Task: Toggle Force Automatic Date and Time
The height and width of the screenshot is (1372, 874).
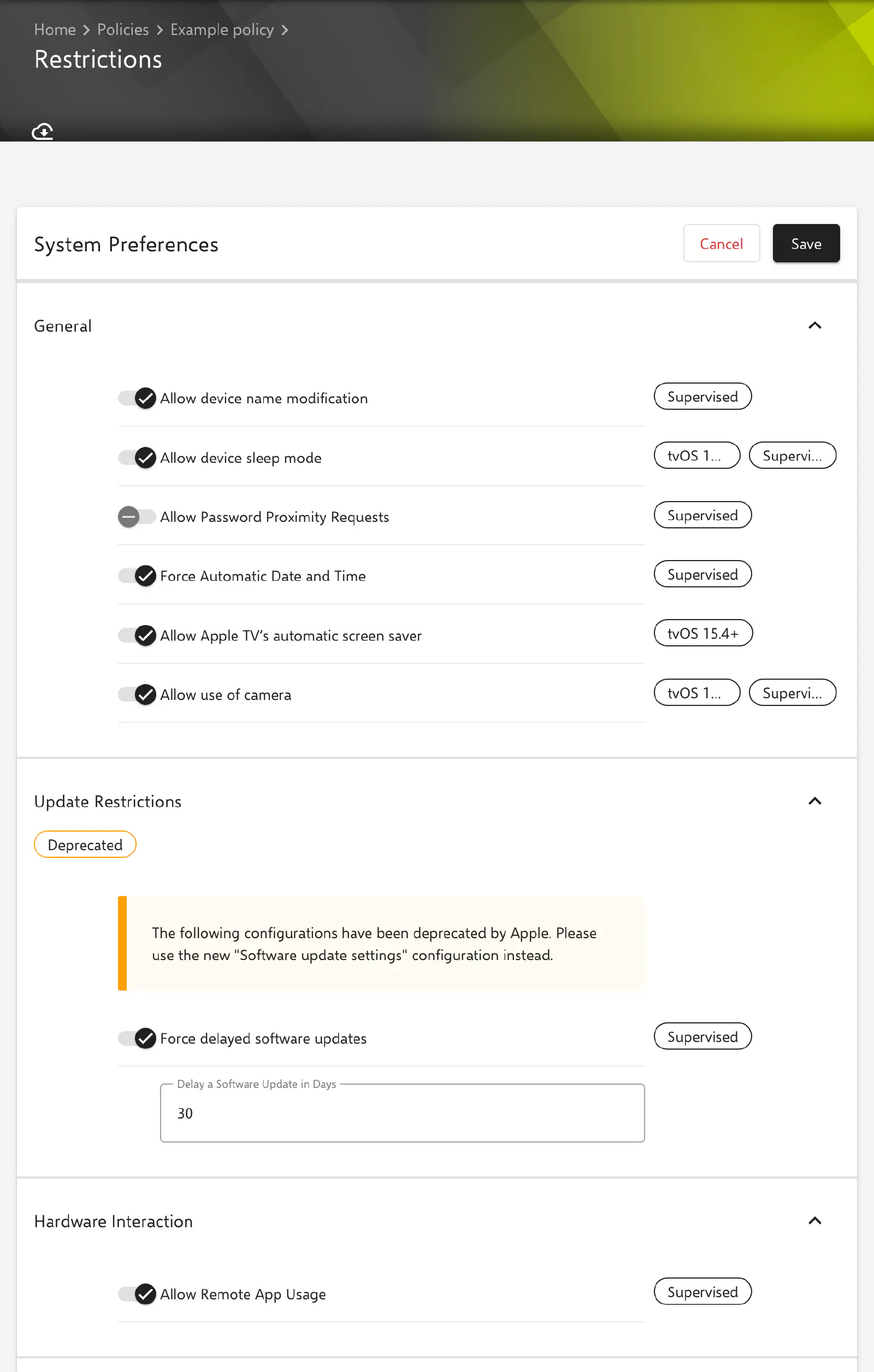Action: coord(137,576)
